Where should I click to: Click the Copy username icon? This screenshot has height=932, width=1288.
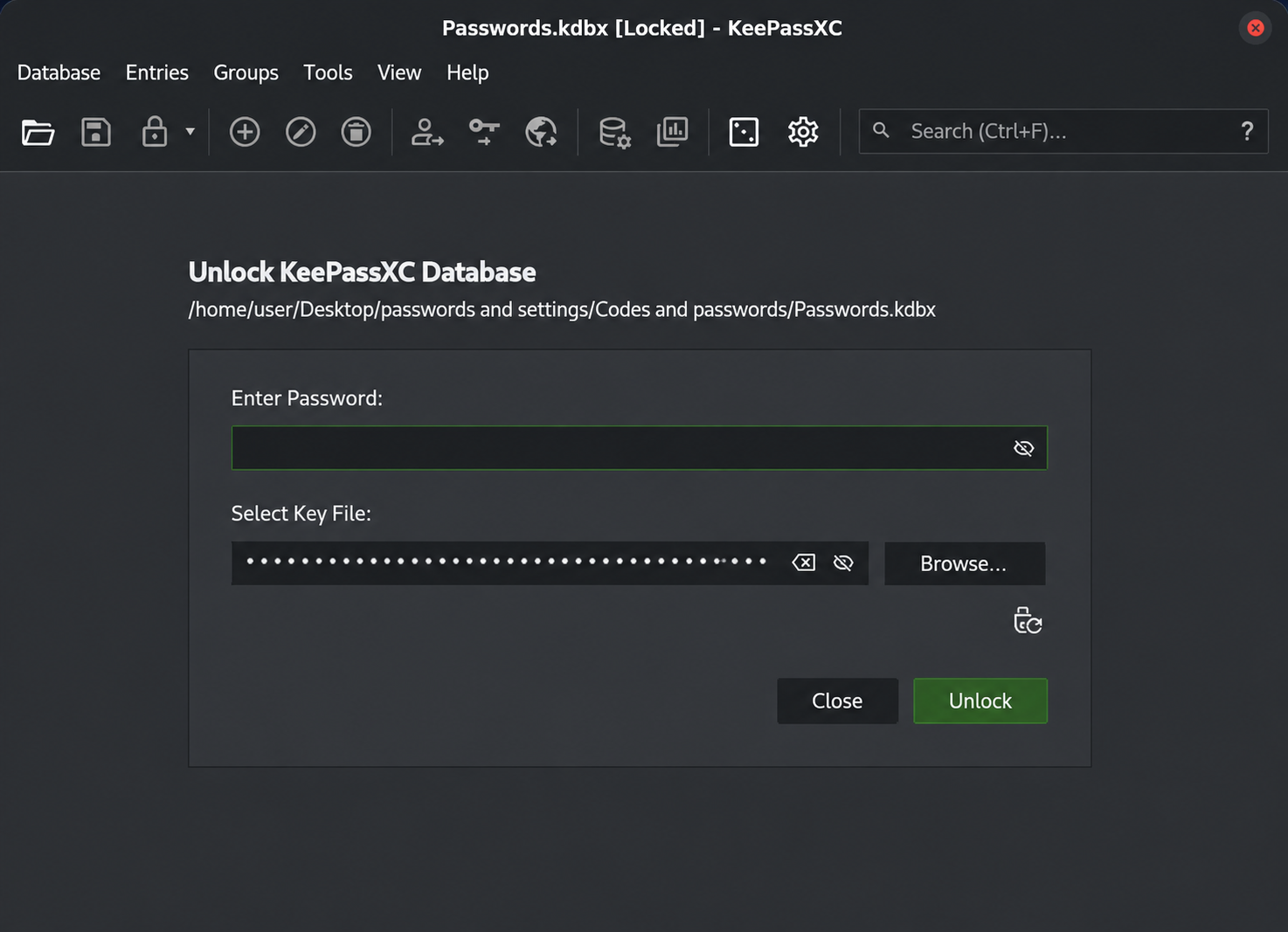click(427, 132)
